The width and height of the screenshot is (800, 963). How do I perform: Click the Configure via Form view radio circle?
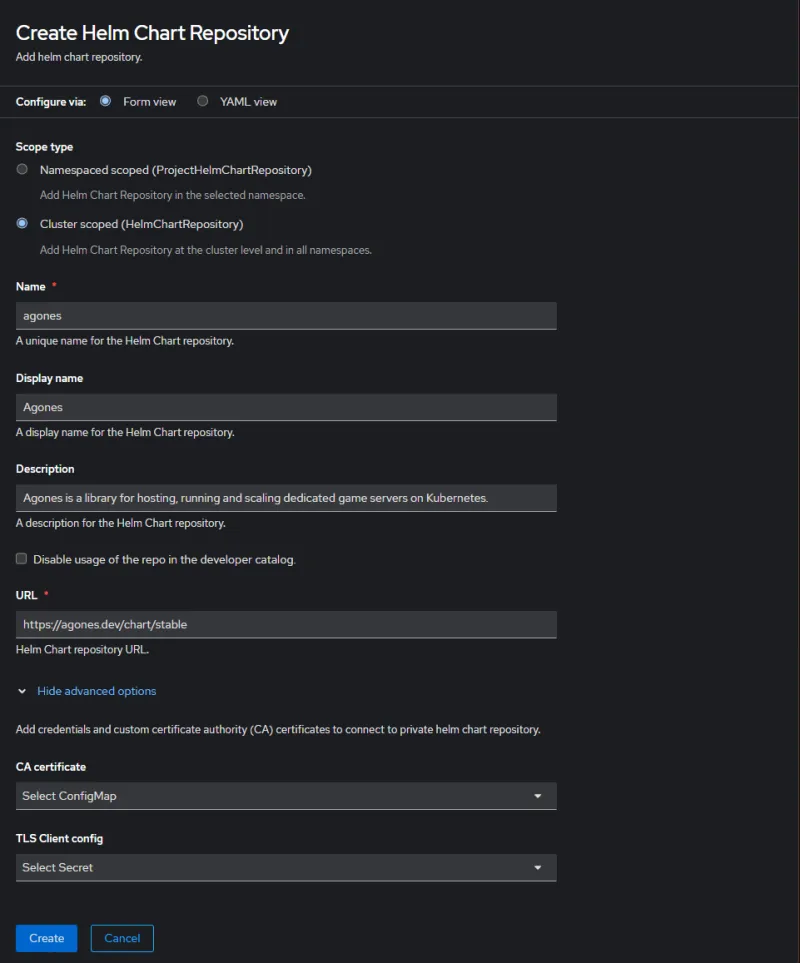pyautogui.click(x=105, y=101)
